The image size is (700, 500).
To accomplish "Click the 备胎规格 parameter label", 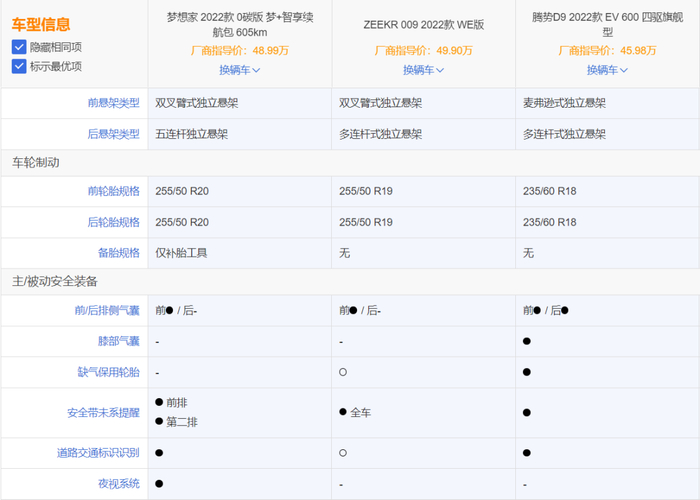I will 119,253.
